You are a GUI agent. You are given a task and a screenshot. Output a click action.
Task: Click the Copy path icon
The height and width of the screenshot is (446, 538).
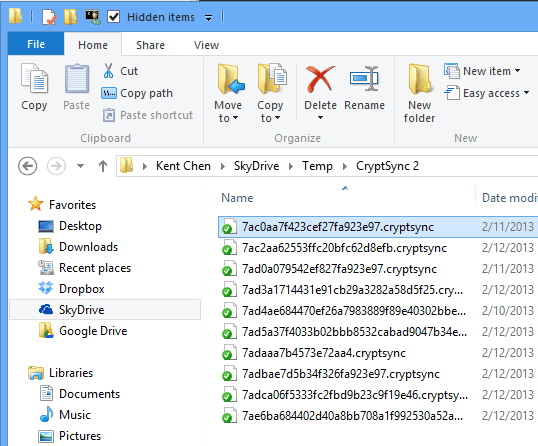[x=109, y=93]
